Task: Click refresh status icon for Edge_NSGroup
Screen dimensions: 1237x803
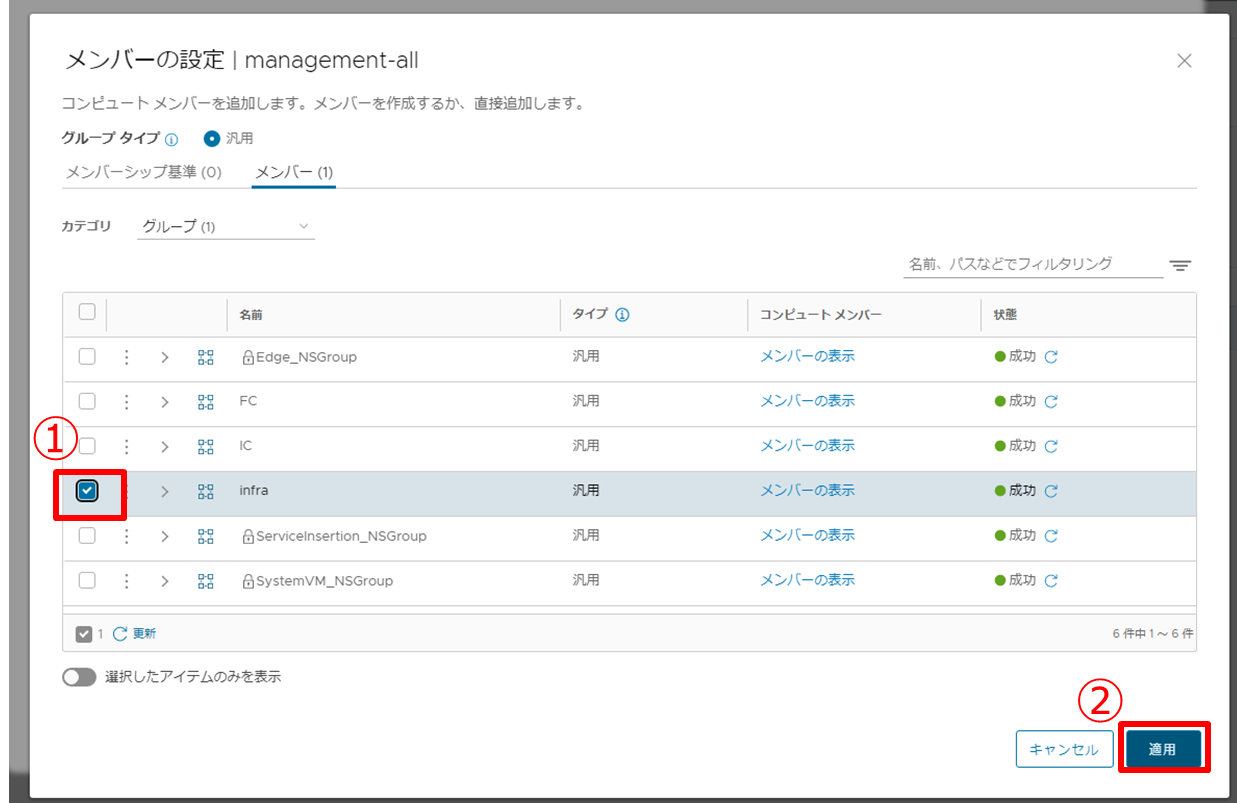Action: pos(1051,357)
